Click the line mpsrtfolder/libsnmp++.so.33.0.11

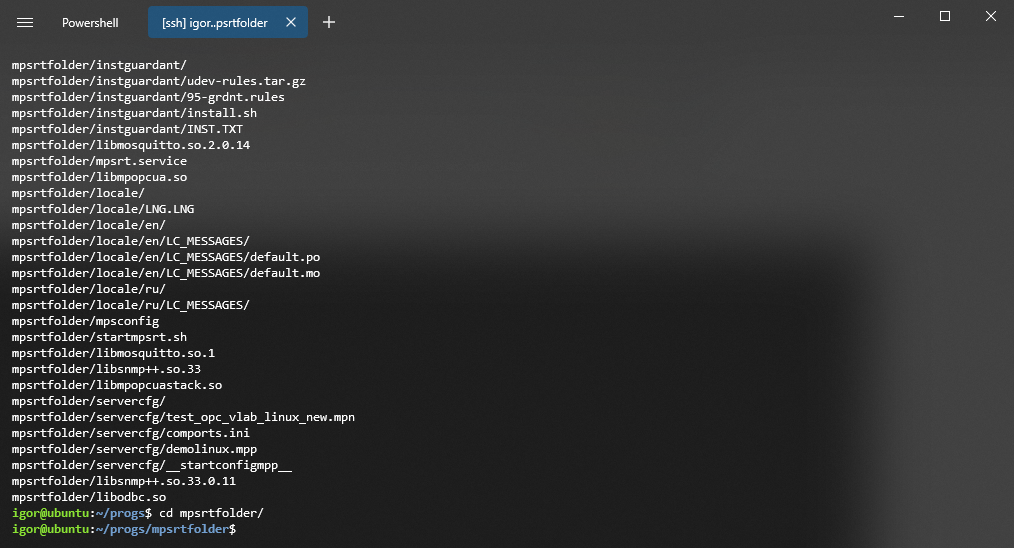(124, 481)
